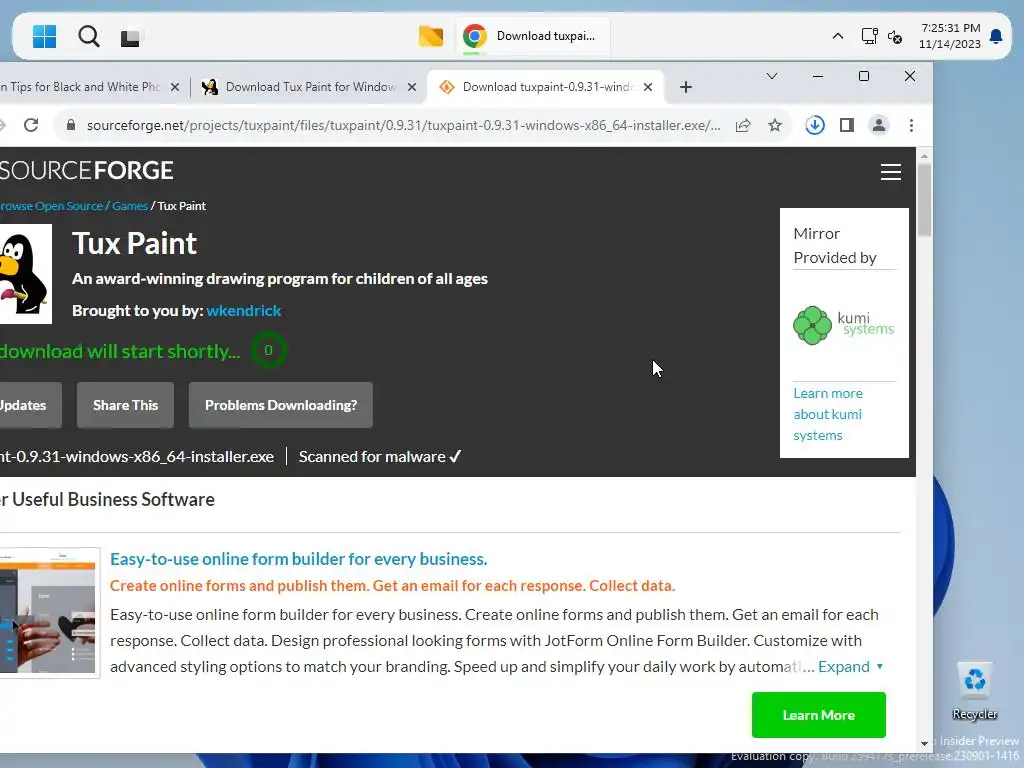Viewport: 1024px width, 768px height.
Task: Click the Updates button
Action: coord(30,405)
